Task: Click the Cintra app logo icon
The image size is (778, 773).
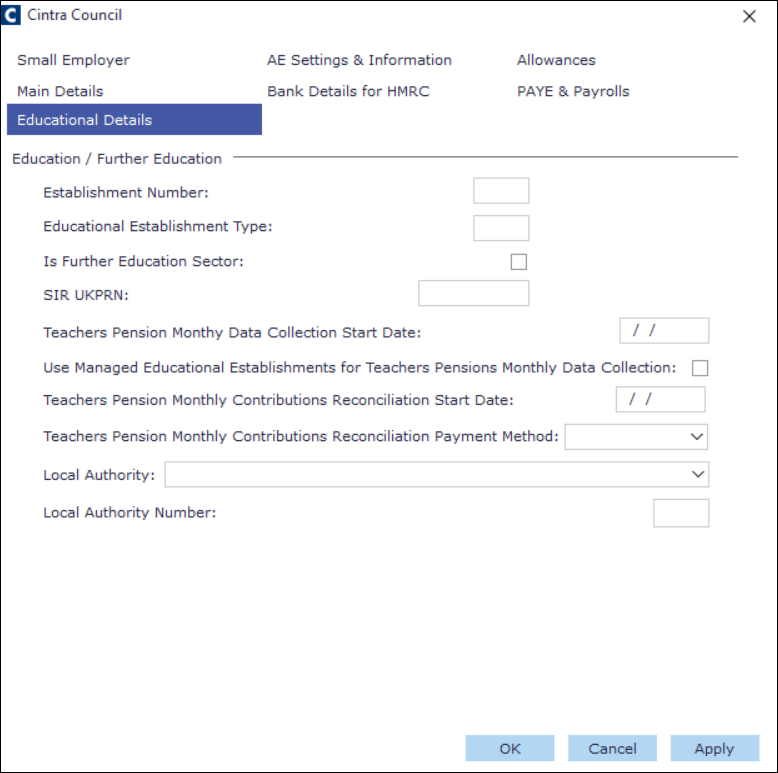Action: (x=10, y=14)
